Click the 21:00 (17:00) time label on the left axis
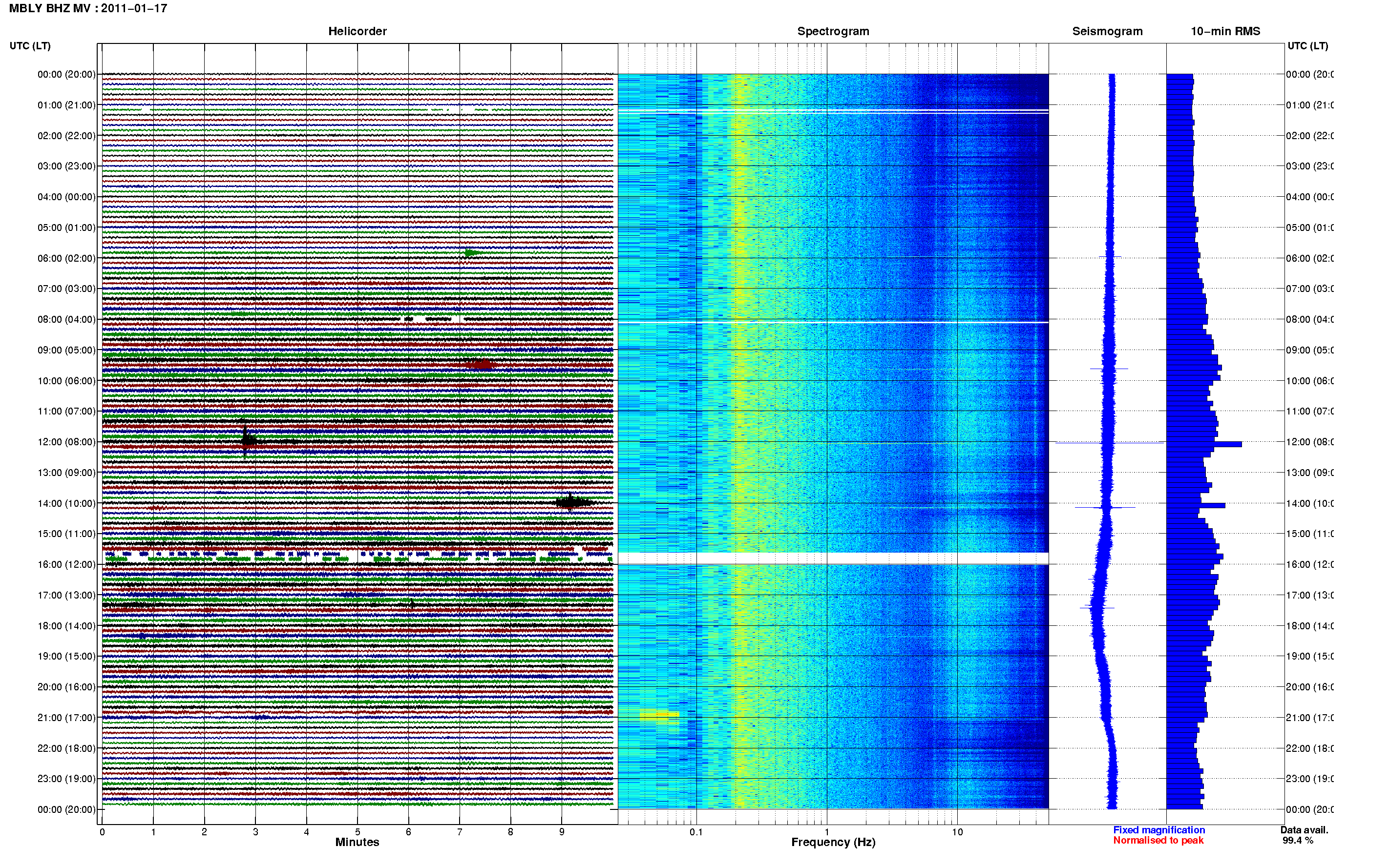Viewport: 1389px width, 868px height. (x=66, y=718)
